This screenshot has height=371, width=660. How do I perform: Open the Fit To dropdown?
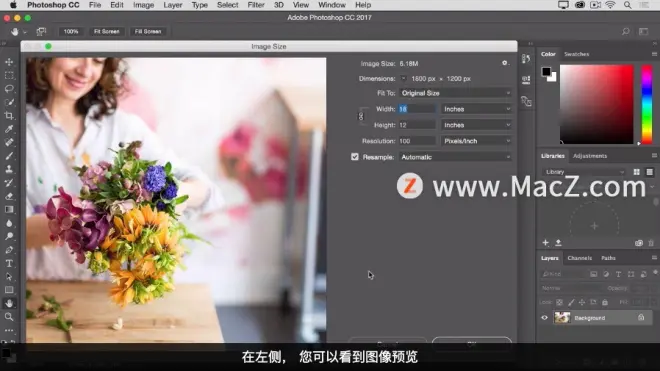coord(455,93)
